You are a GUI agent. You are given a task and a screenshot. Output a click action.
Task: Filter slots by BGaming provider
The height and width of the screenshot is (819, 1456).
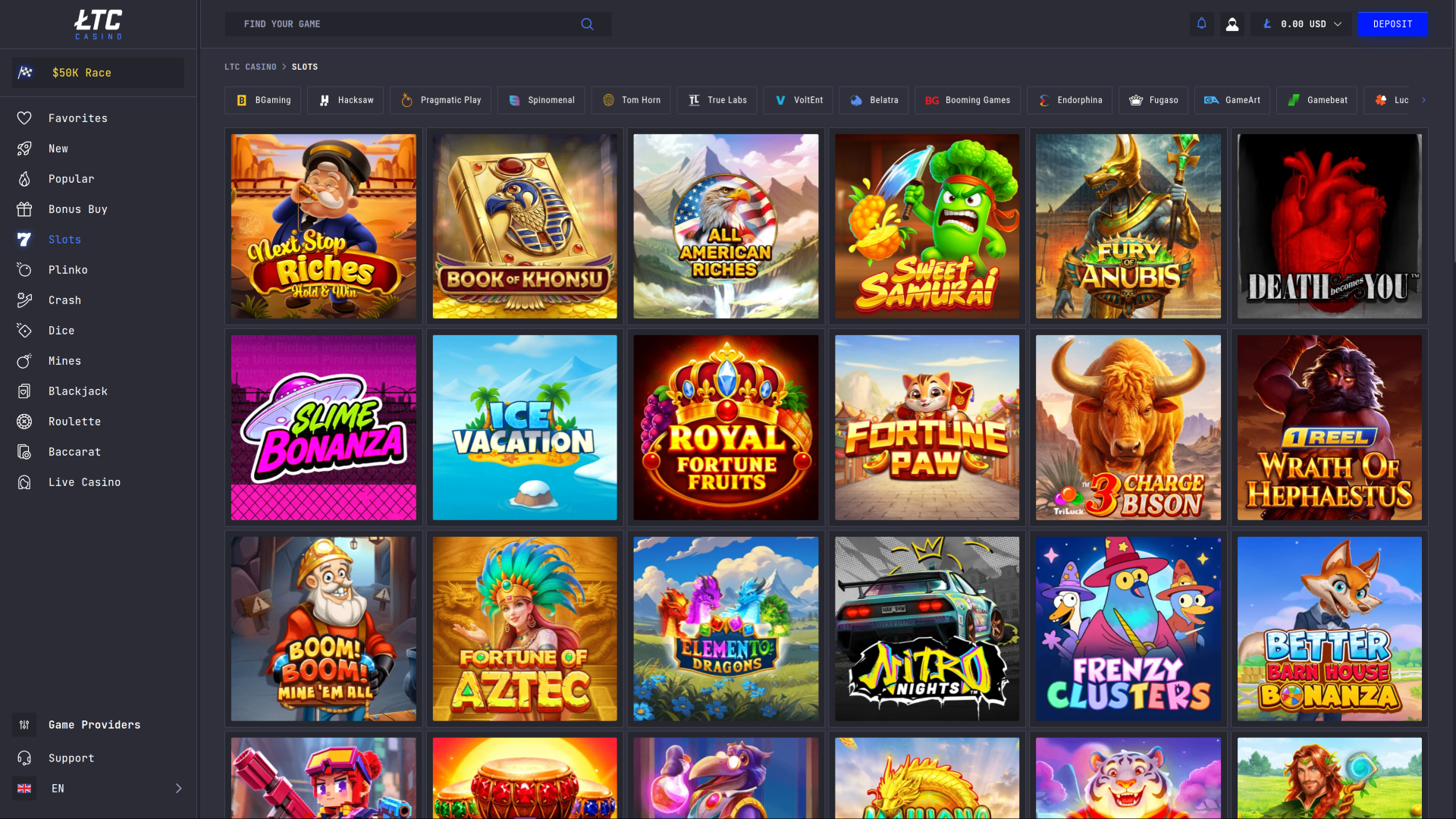coord(262,100)
